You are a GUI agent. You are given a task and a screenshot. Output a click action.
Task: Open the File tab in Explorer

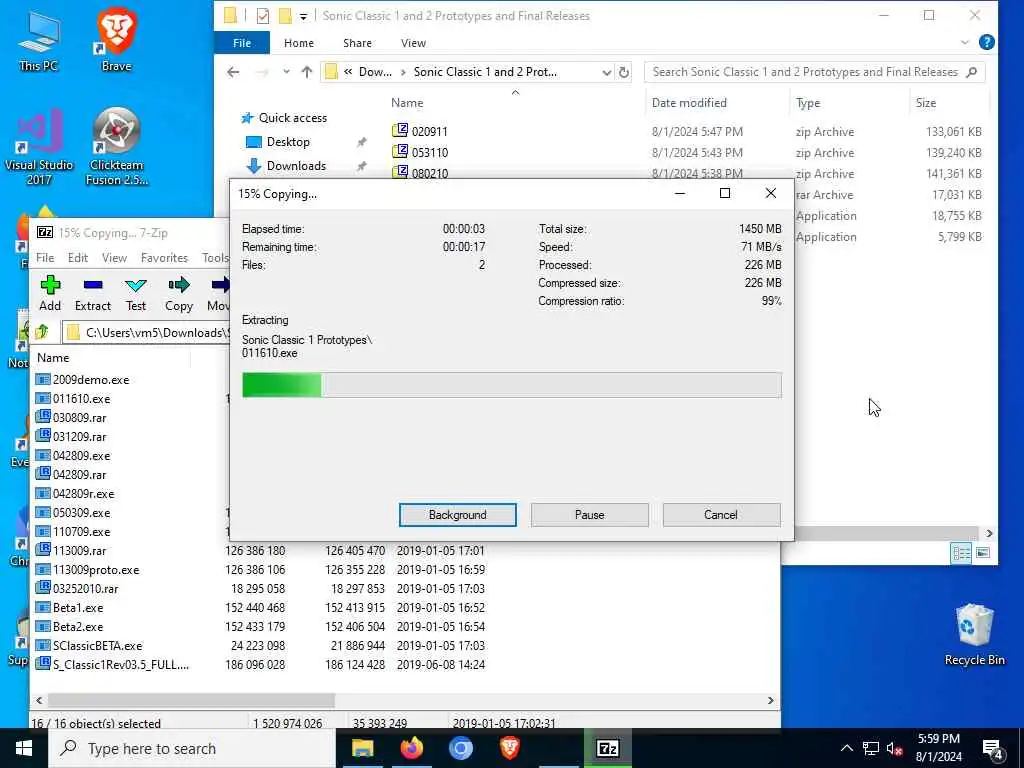242,42
